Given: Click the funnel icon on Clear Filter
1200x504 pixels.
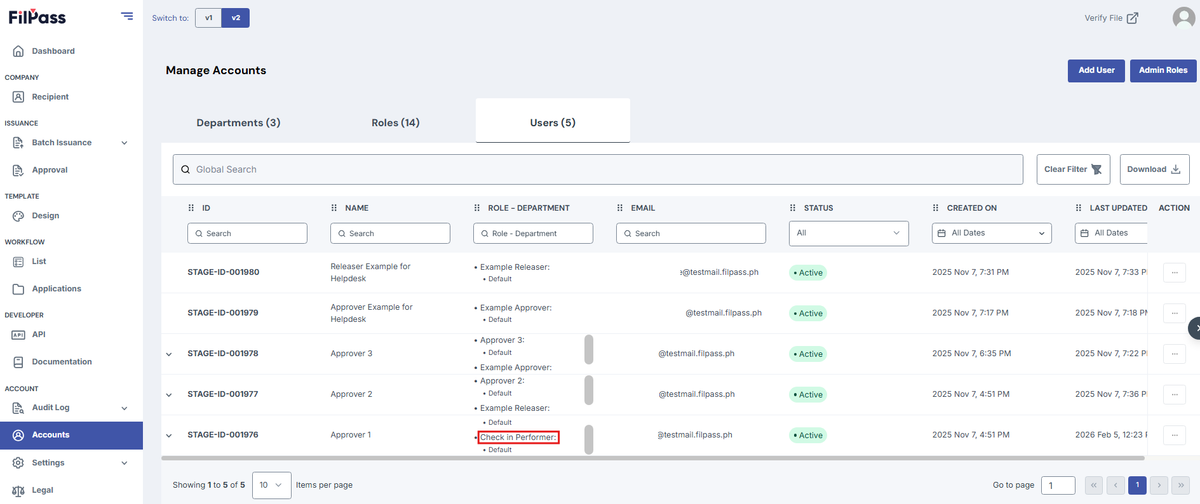Looking at the screenshot, I should tap(1097, 169).
